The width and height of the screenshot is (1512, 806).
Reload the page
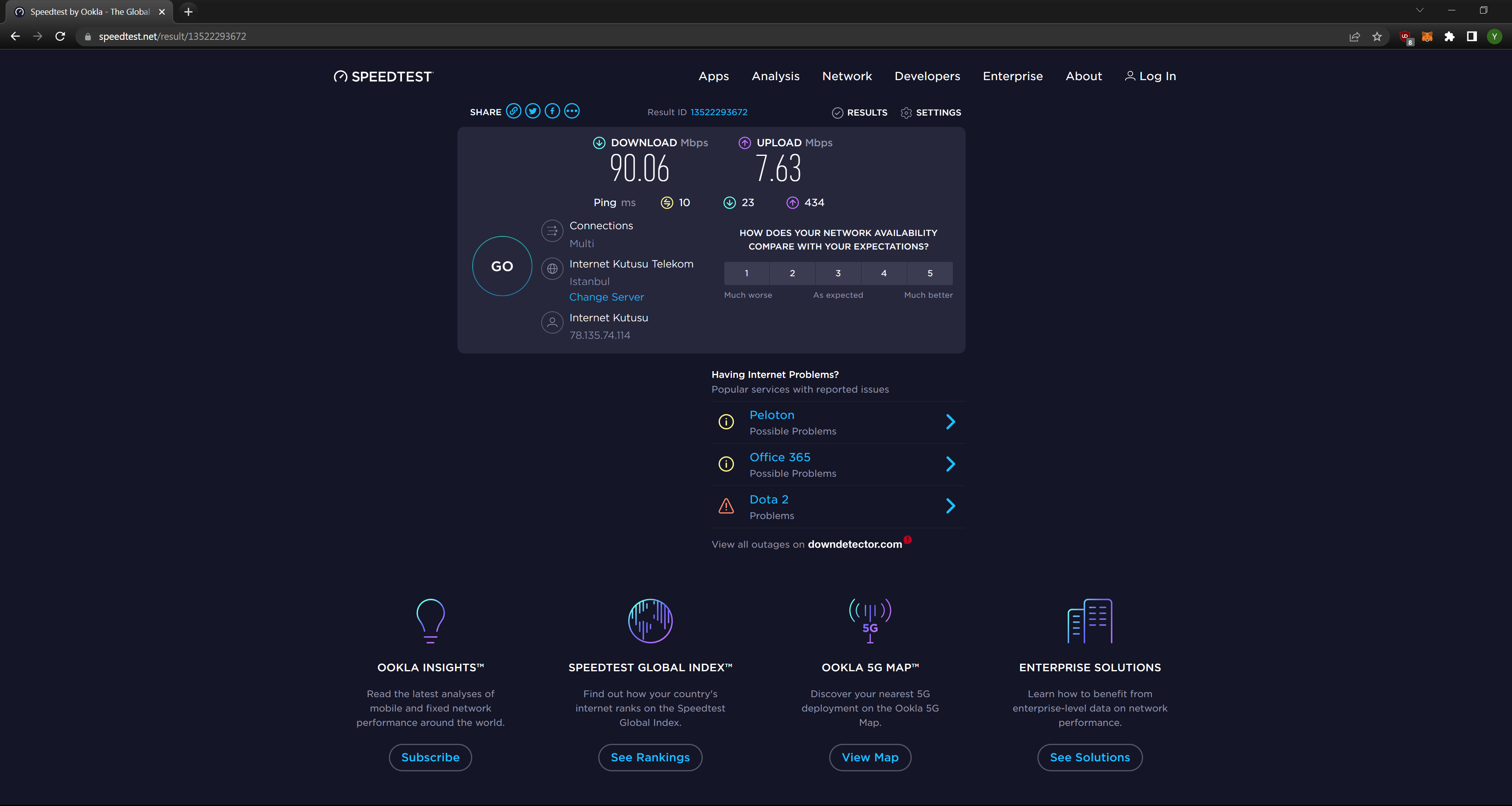[x=60, y=36]
